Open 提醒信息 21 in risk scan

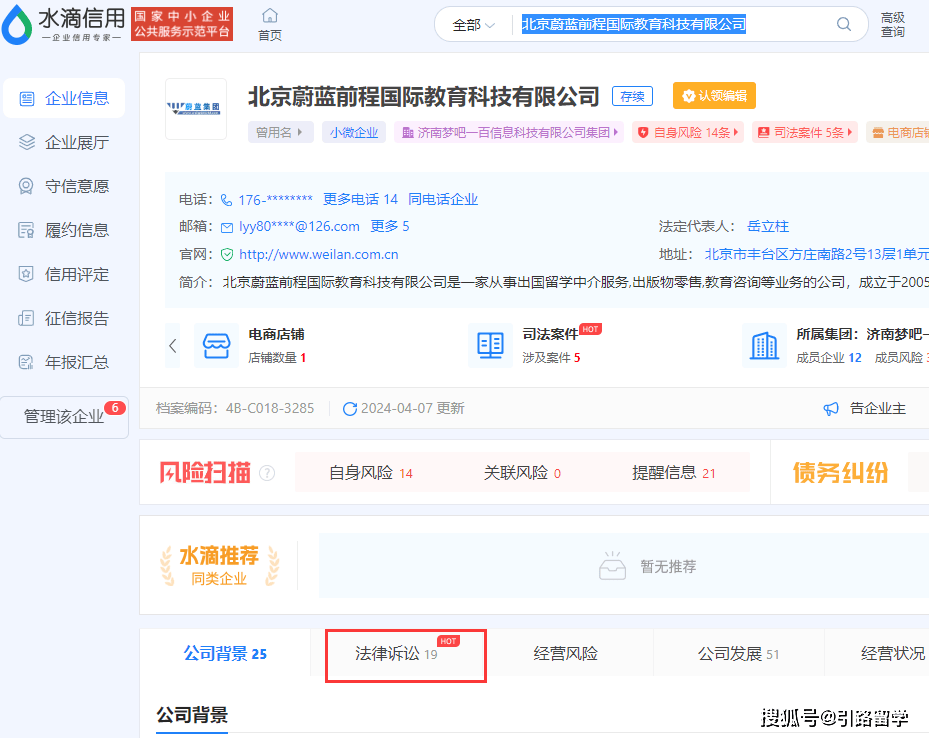tap(674, 473)
